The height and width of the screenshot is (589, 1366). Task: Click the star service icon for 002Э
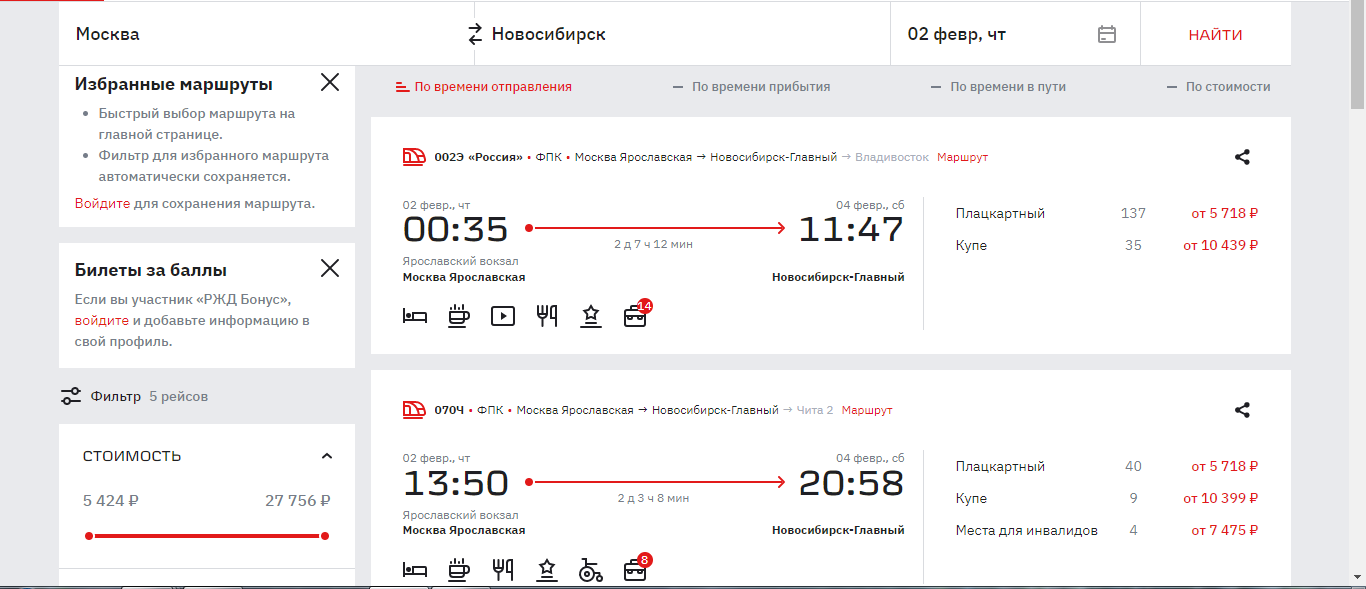click(x=591, y=316)
